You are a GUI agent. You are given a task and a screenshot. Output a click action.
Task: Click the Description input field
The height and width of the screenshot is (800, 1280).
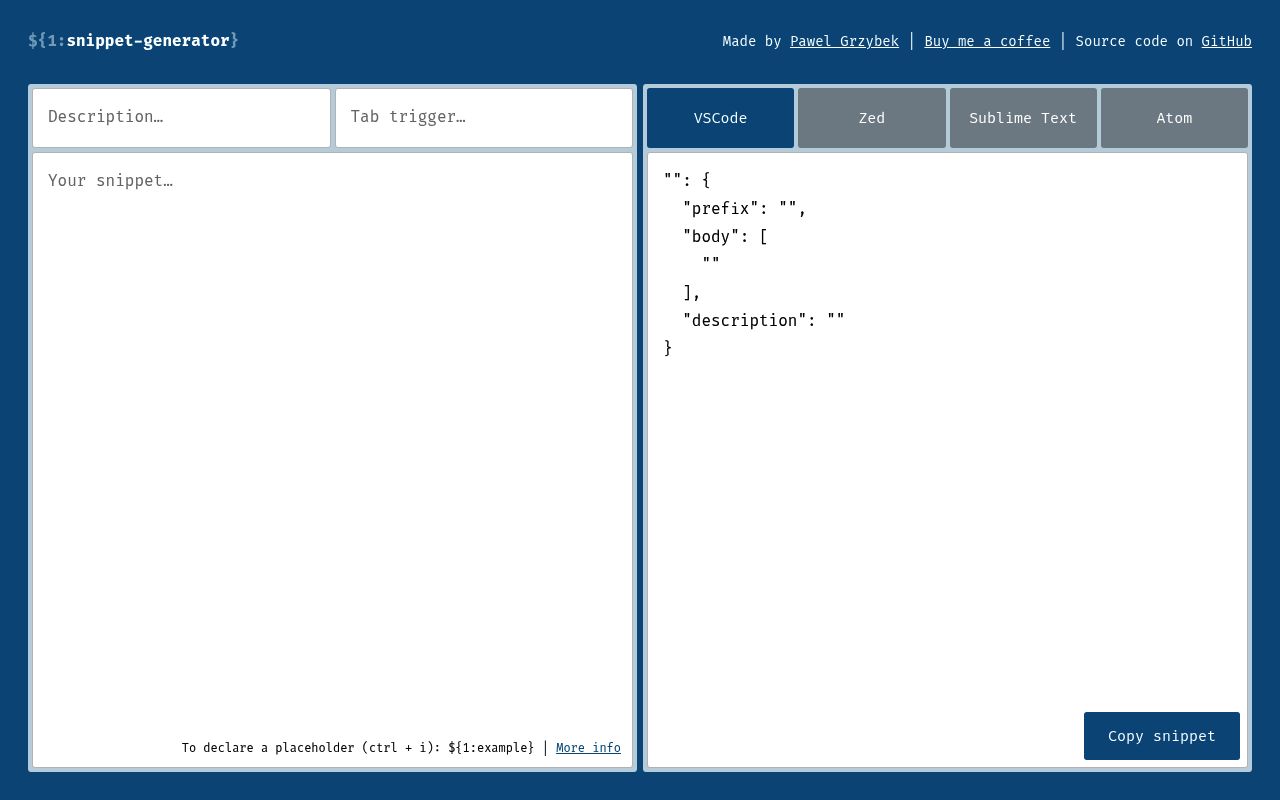click(181, 117)
